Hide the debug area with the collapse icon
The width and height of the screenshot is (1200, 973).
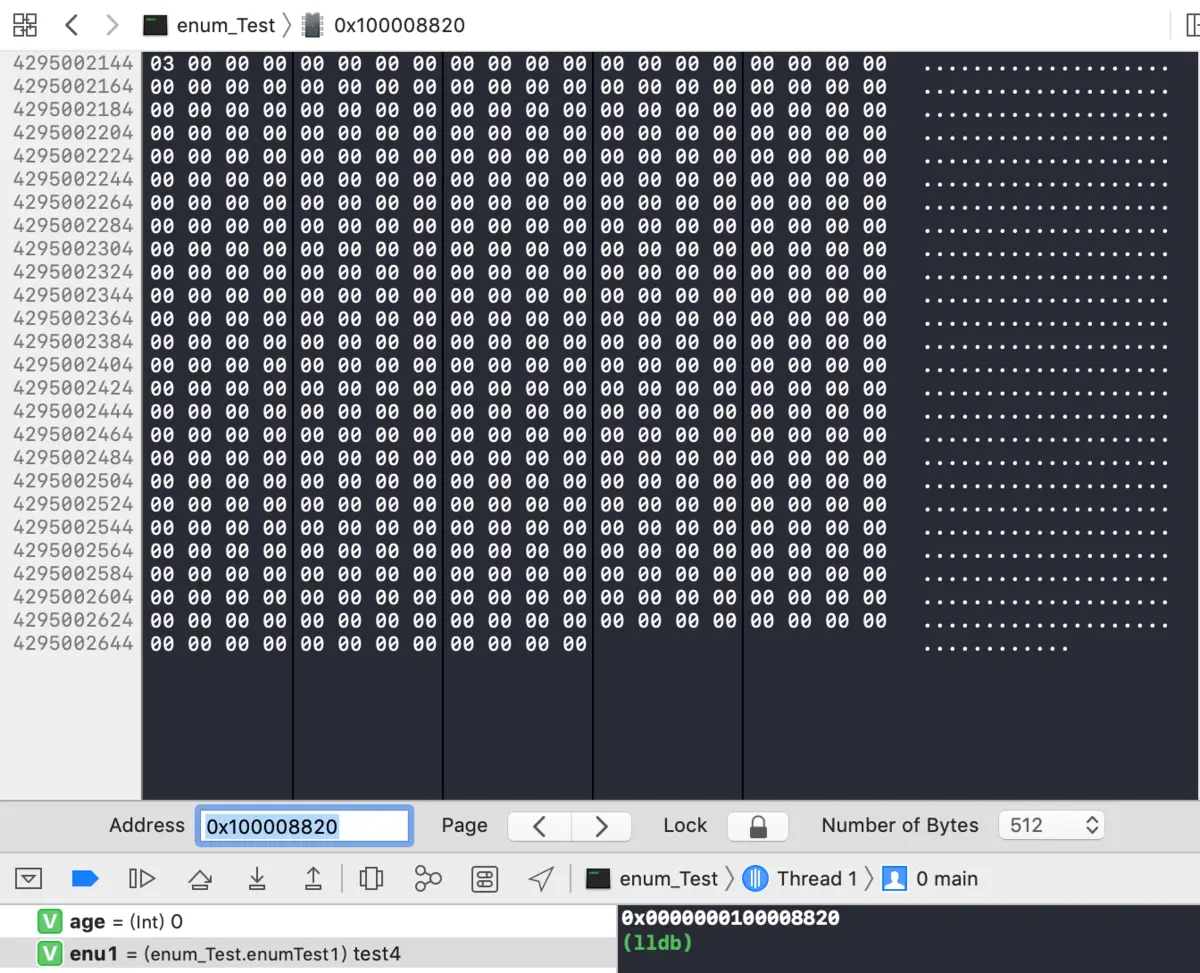[28, 878]
